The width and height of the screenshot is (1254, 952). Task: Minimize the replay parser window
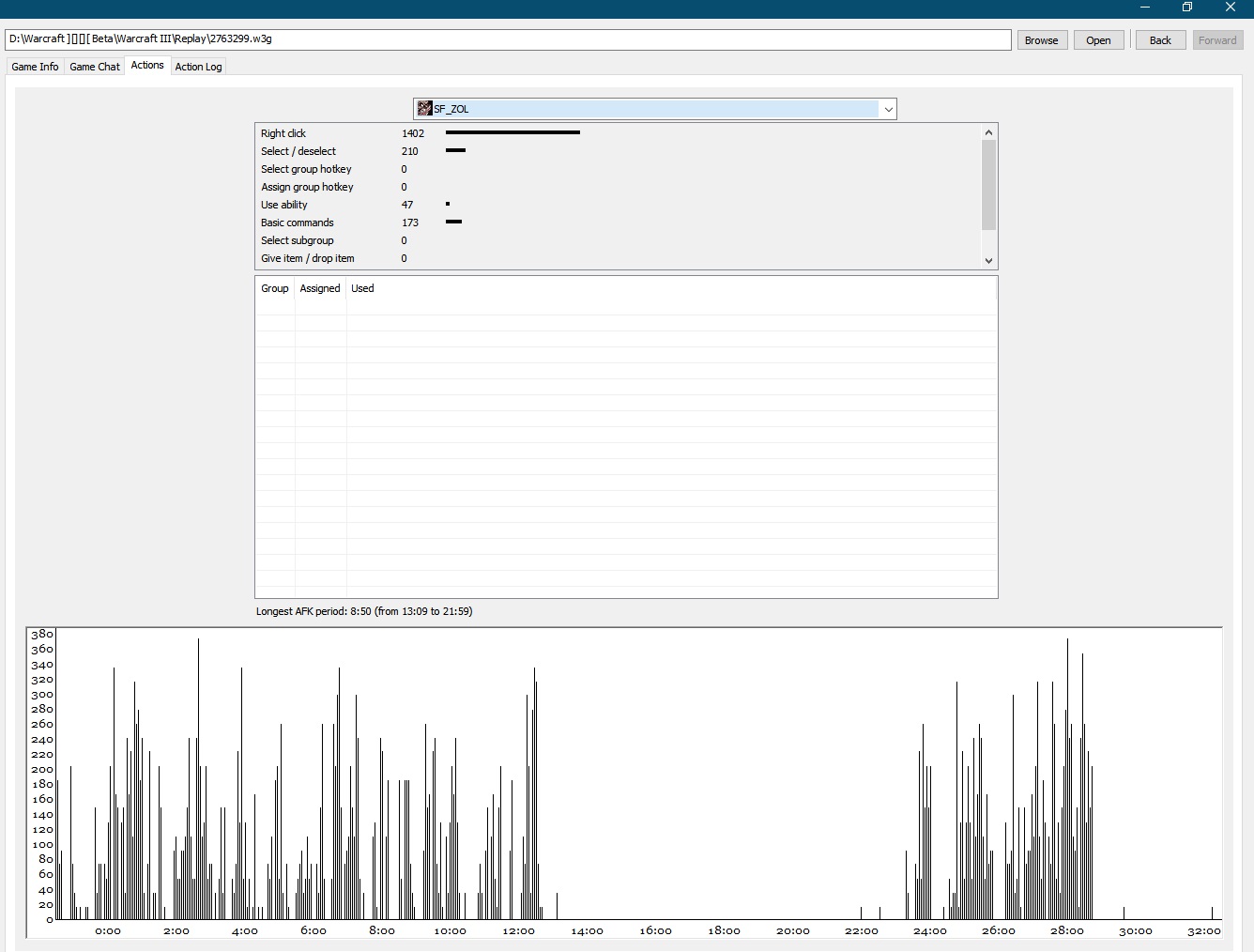1144,8
